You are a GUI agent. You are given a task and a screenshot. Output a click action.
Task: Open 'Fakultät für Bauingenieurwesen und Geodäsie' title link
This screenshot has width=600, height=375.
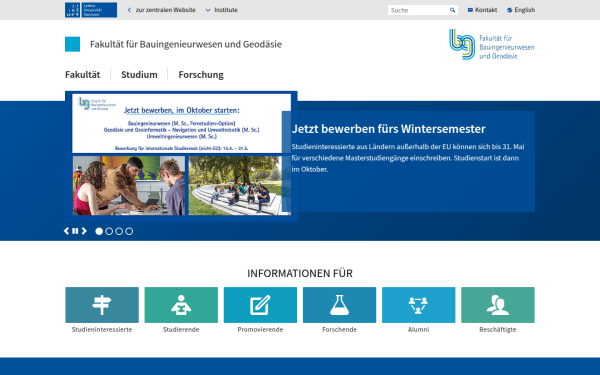pos(186,44)
